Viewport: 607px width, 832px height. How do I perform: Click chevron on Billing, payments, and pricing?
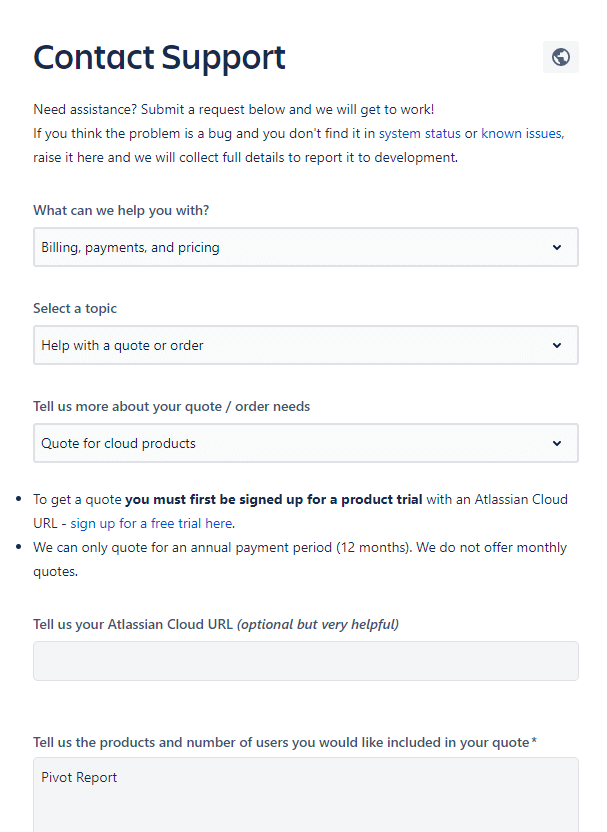tap(557, 247)
